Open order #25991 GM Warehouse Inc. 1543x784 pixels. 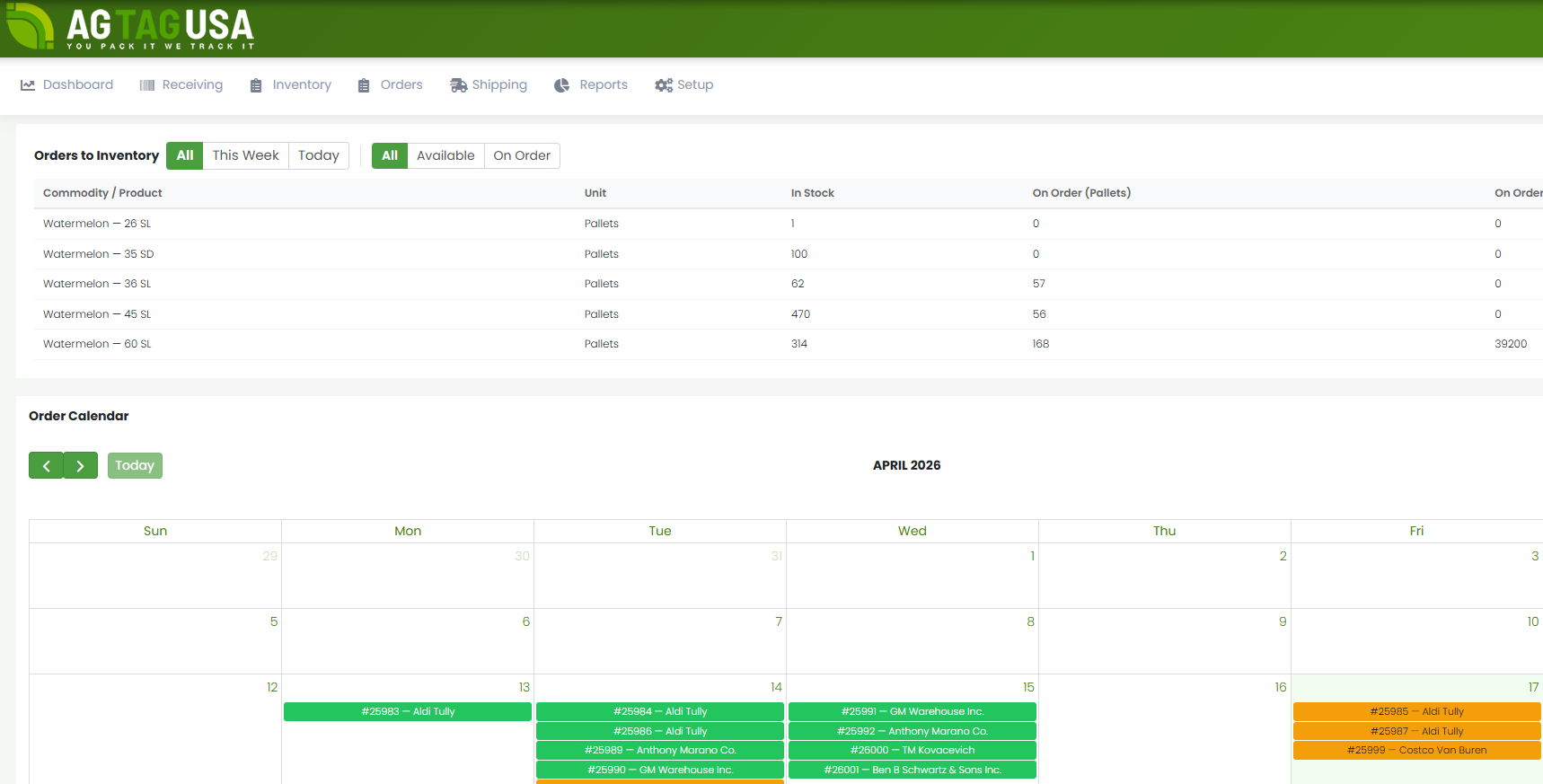click(913, 711)
